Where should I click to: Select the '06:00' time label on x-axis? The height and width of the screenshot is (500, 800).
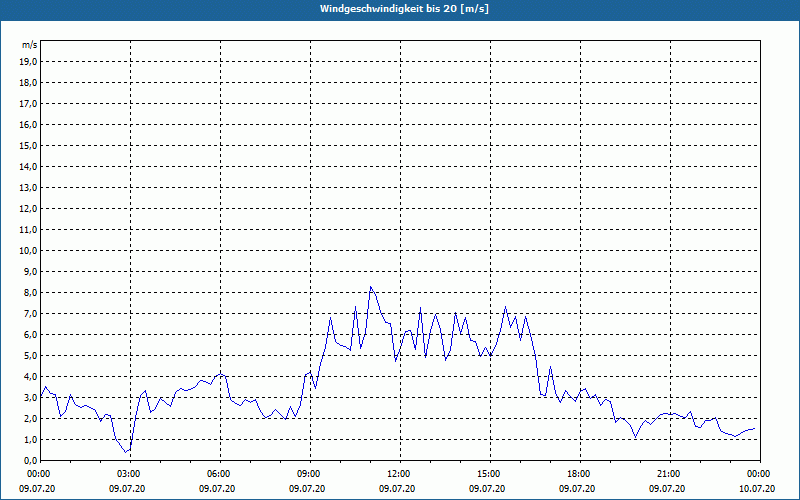(x=217, y=474)
